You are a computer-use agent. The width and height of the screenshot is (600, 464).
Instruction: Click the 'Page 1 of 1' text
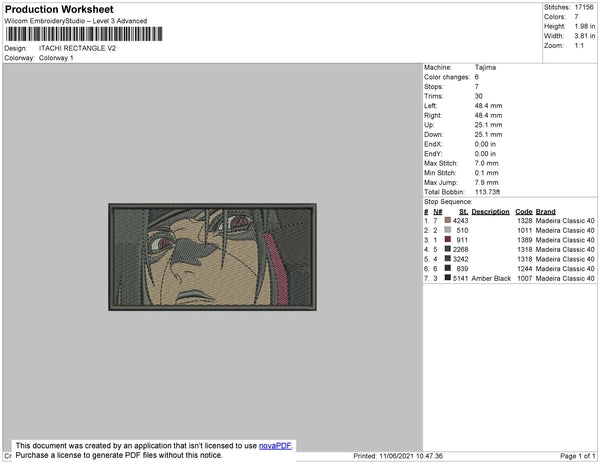click(x=578, y=456)
